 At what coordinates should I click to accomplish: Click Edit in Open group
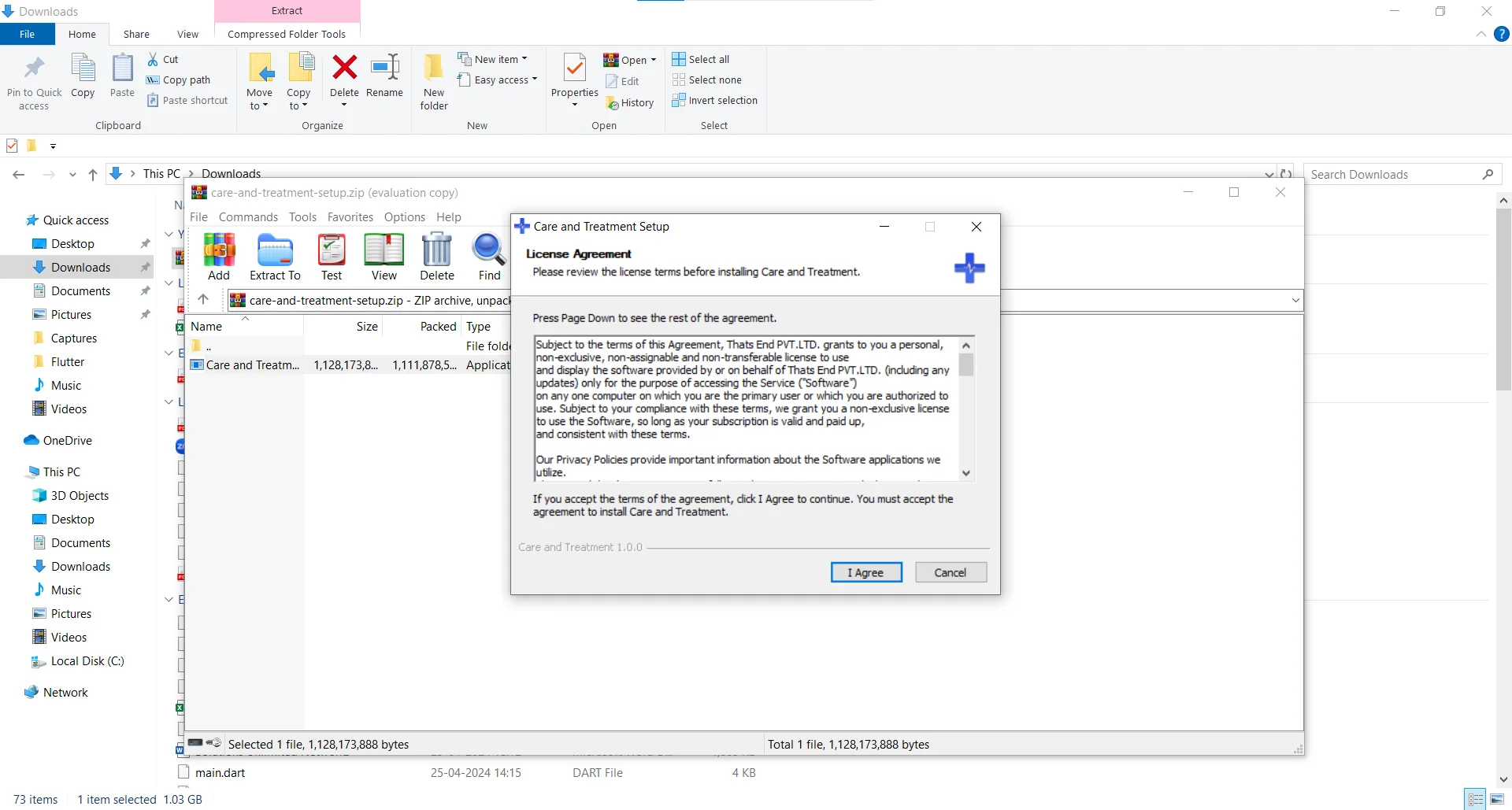pos(622,81)
